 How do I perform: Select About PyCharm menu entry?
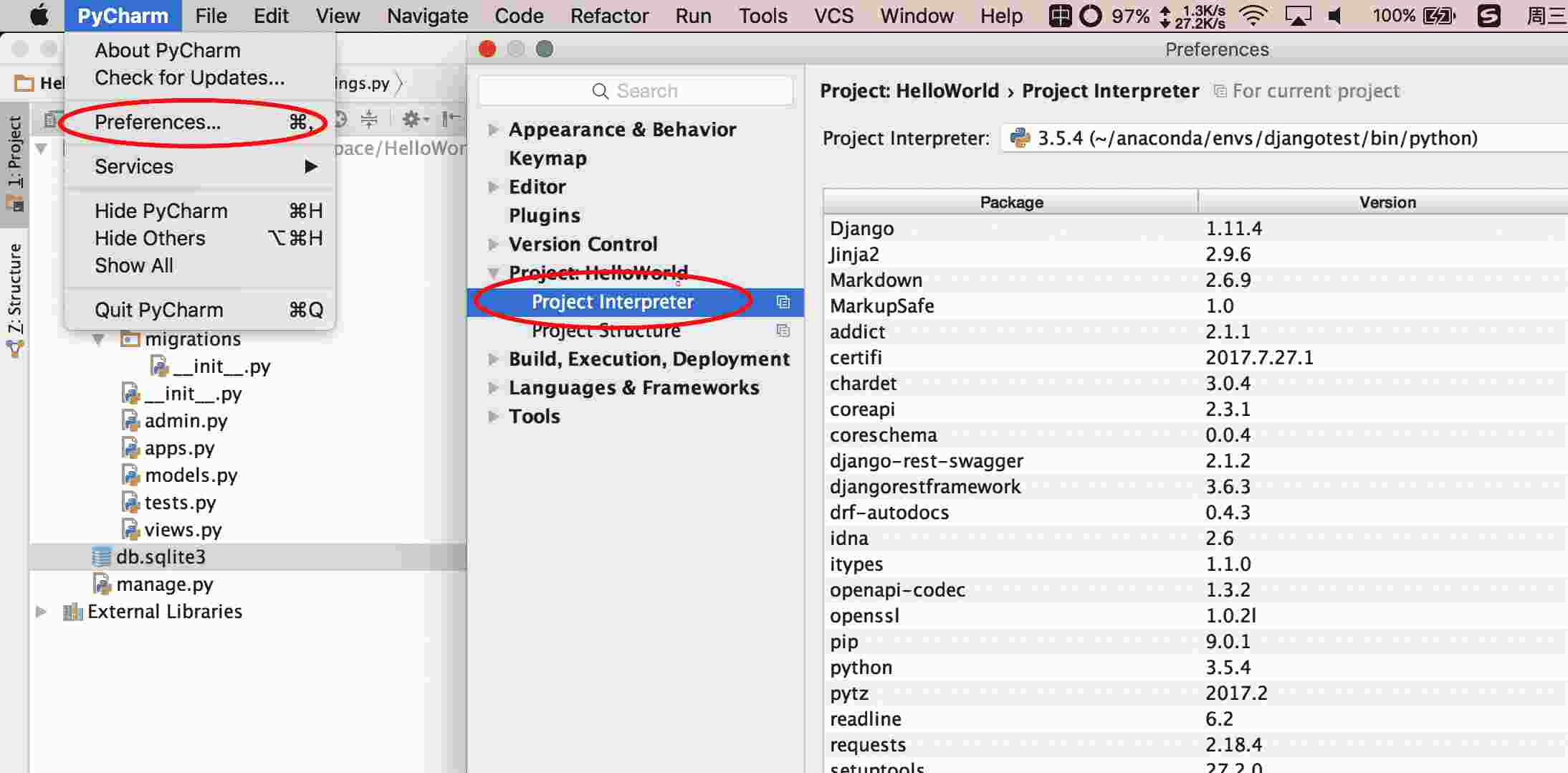200,51
